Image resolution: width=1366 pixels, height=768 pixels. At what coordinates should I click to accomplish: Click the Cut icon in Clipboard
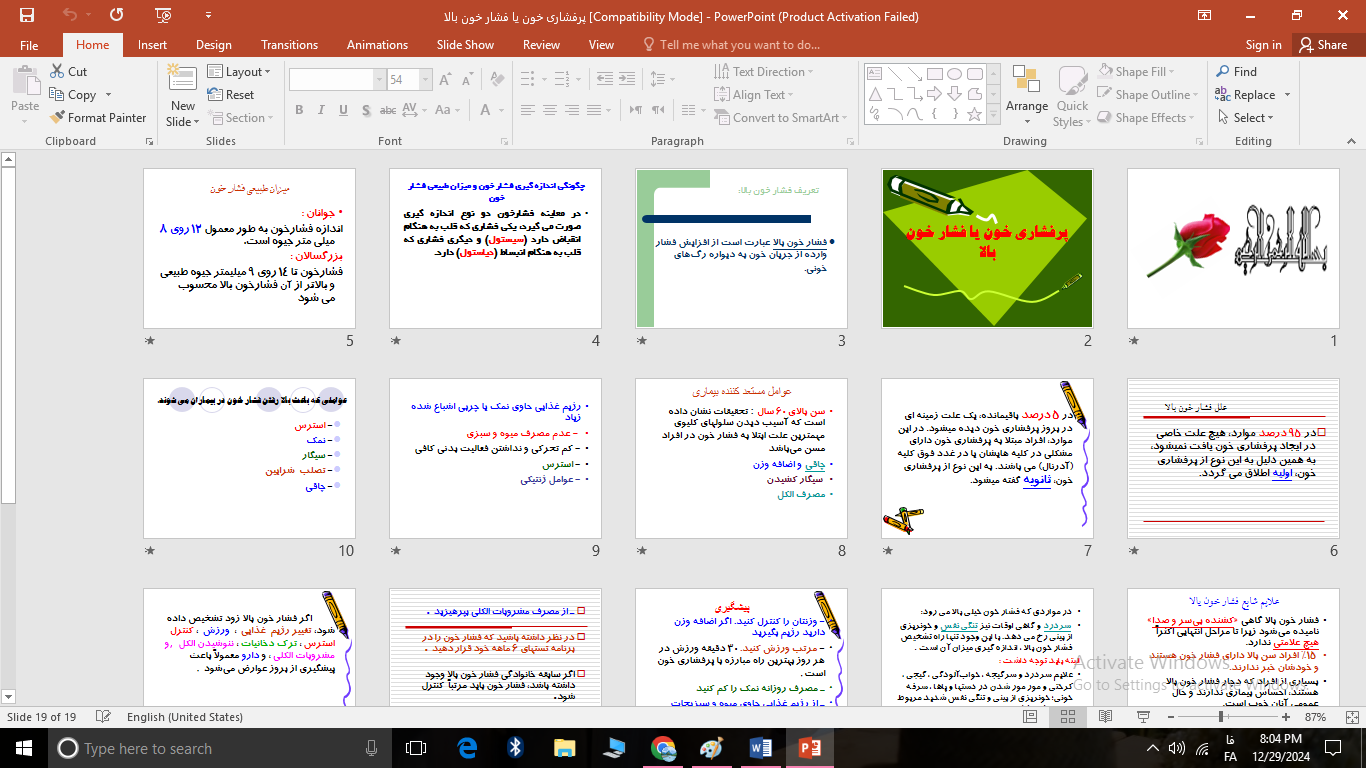point(57,72)
